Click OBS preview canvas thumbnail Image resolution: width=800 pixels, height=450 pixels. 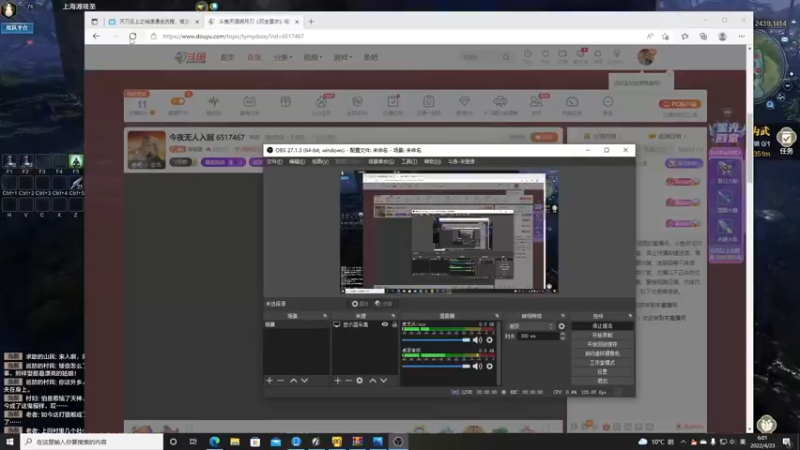[449, 232]
